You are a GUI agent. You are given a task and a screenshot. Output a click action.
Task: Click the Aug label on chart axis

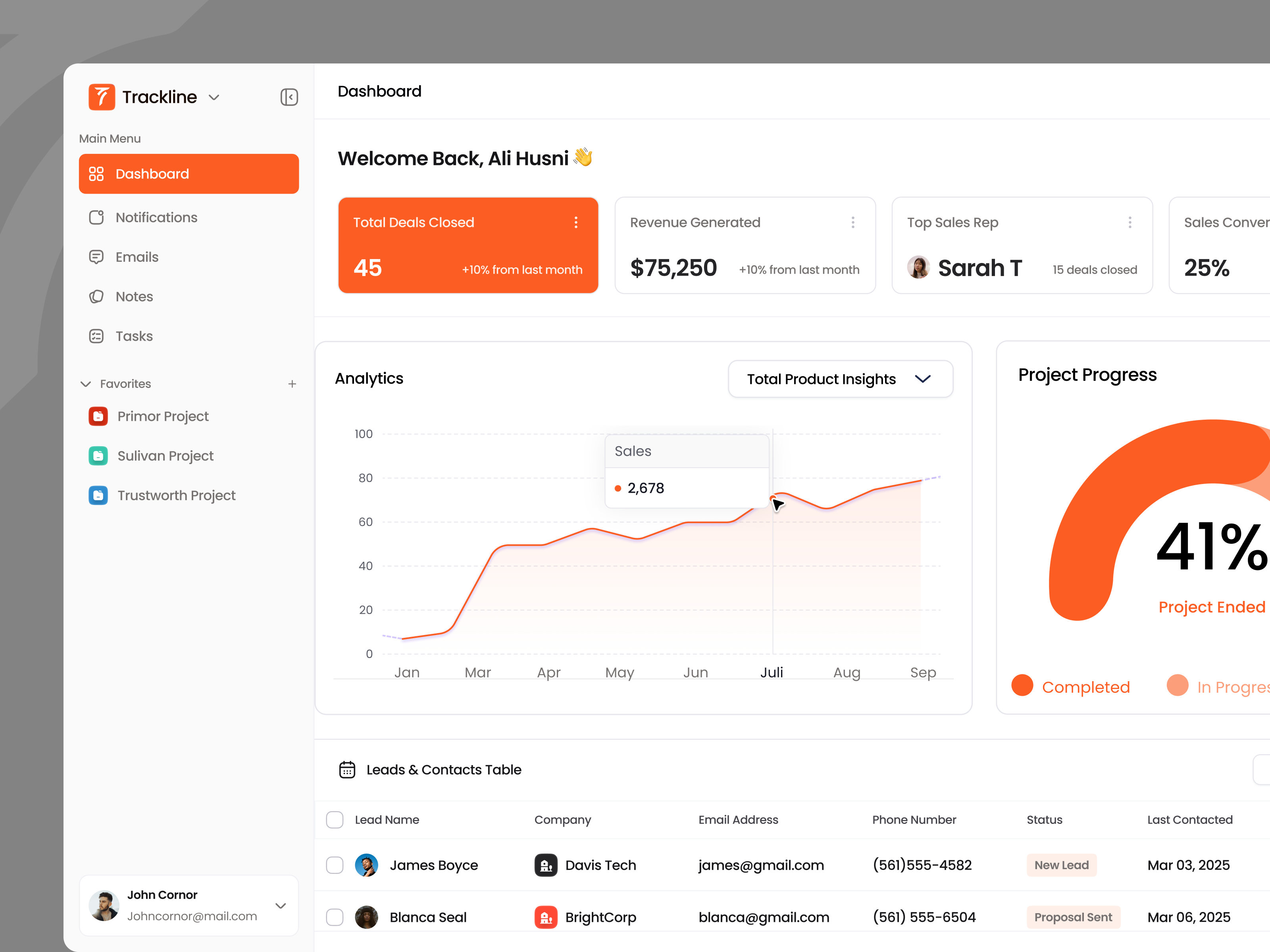coord(847,672)
